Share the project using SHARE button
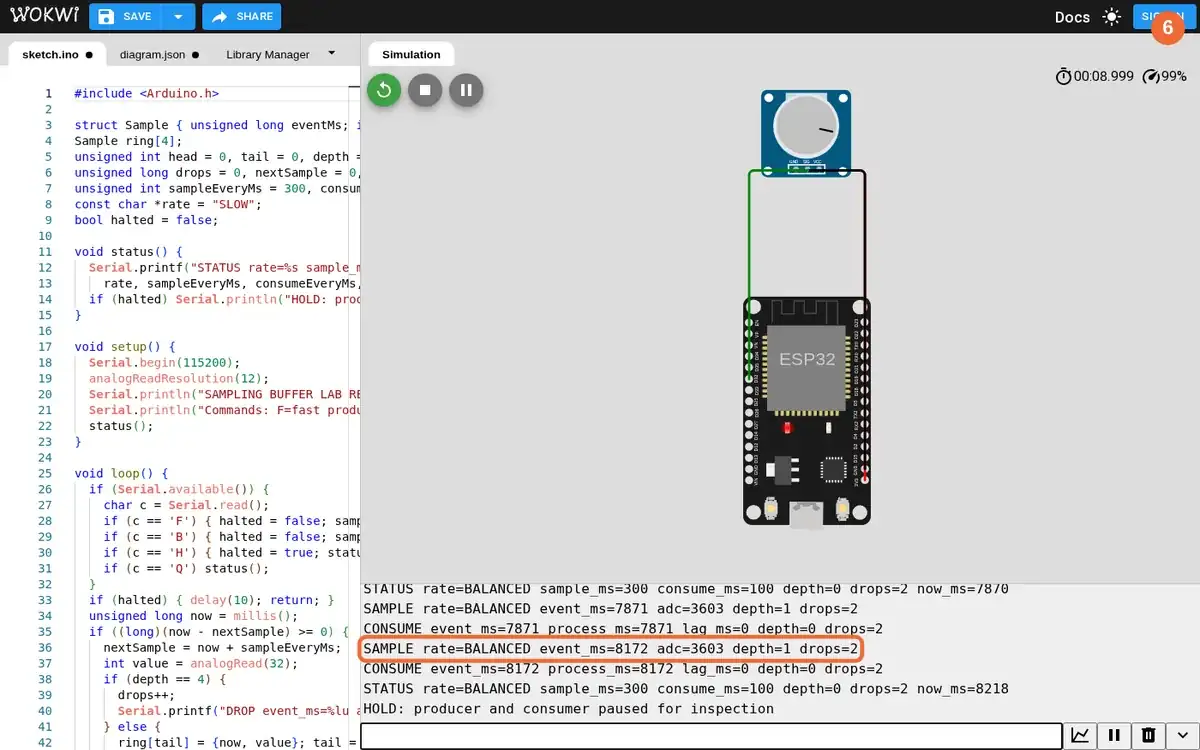The image size is (1200, 750). pyautogui.click(x=241, y=16)
